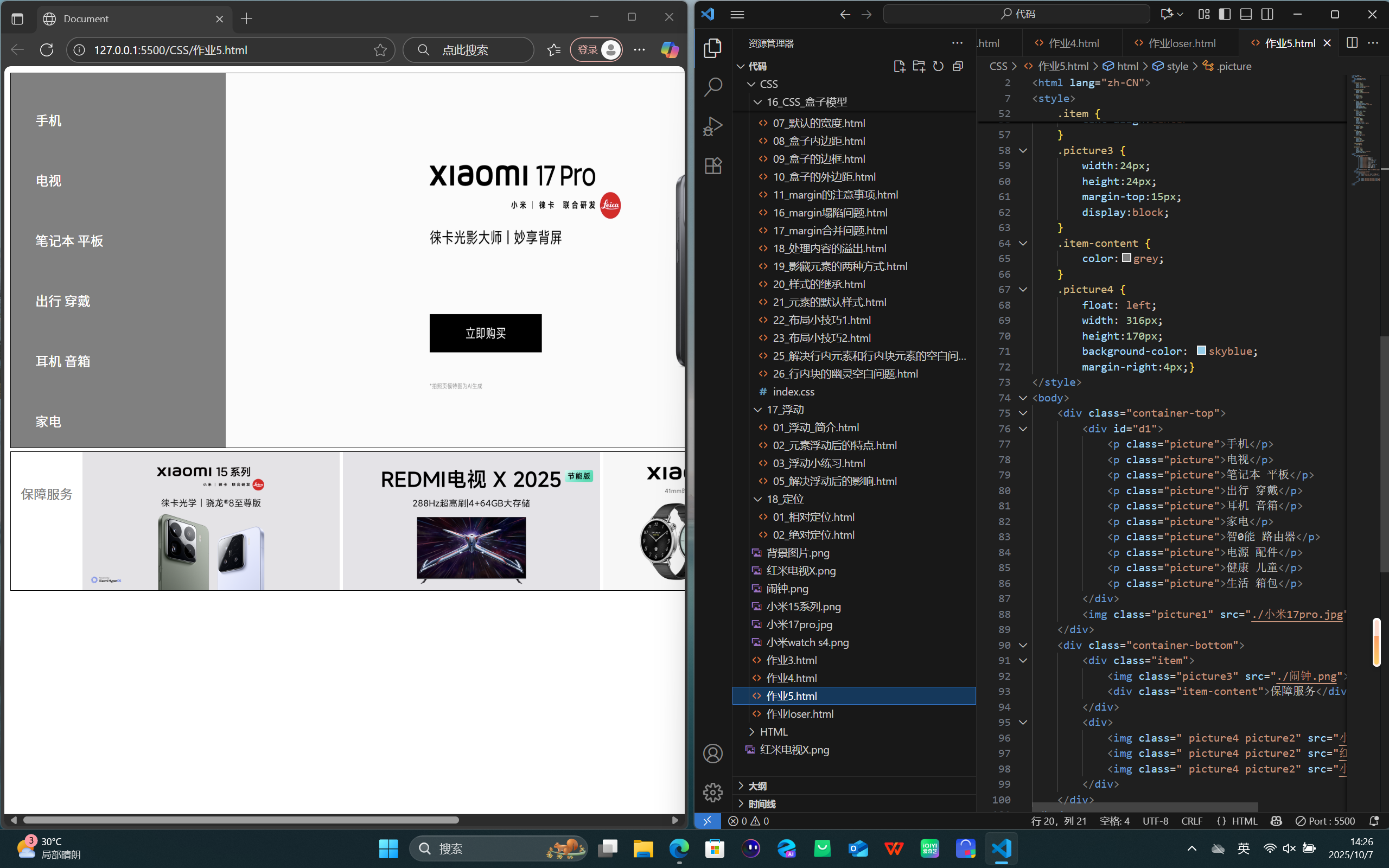Customize the VS Code layout
Screen dimensions: 1389x868
[x=1203, y=14]
